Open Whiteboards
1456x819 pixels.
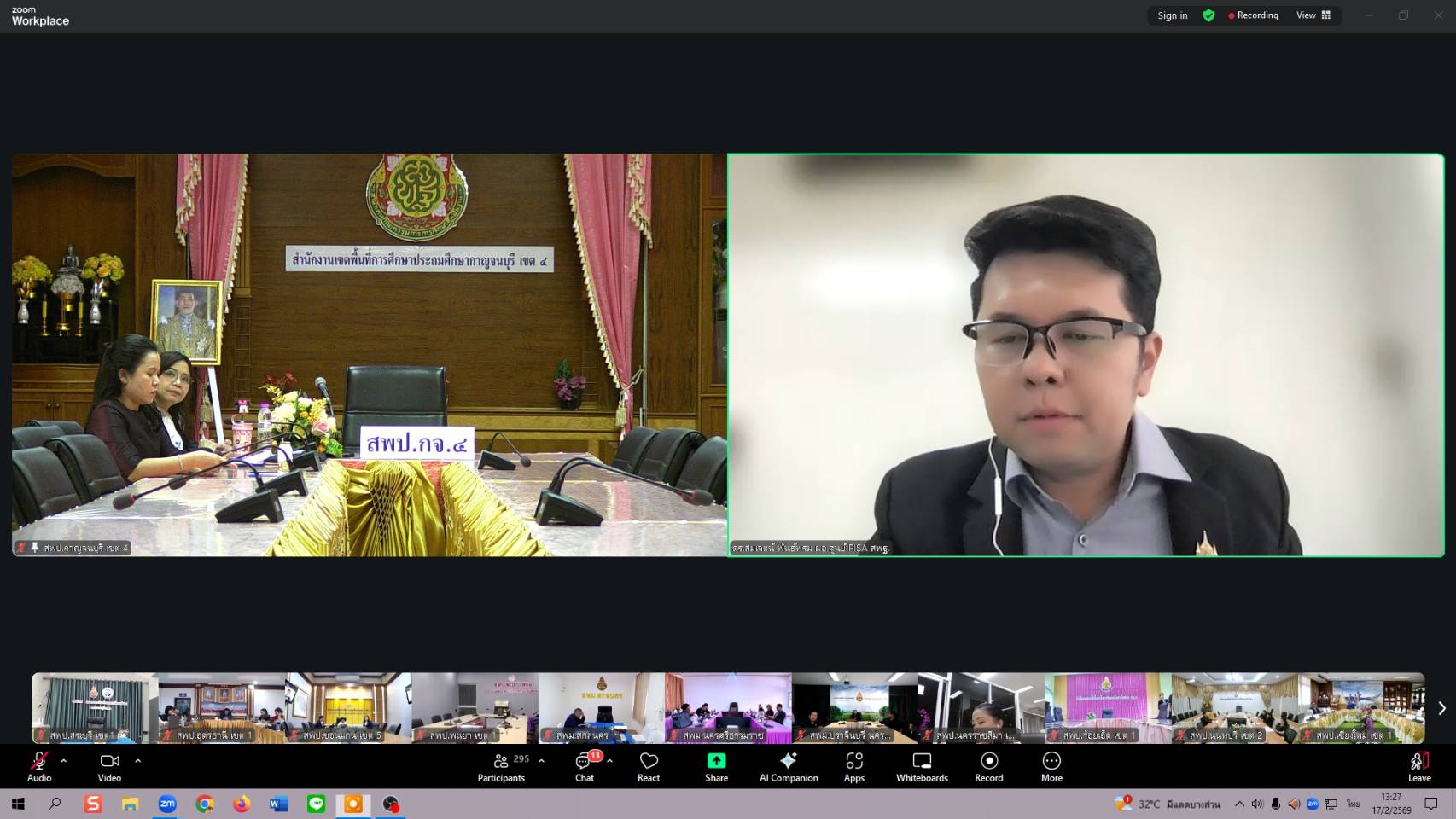922,765
